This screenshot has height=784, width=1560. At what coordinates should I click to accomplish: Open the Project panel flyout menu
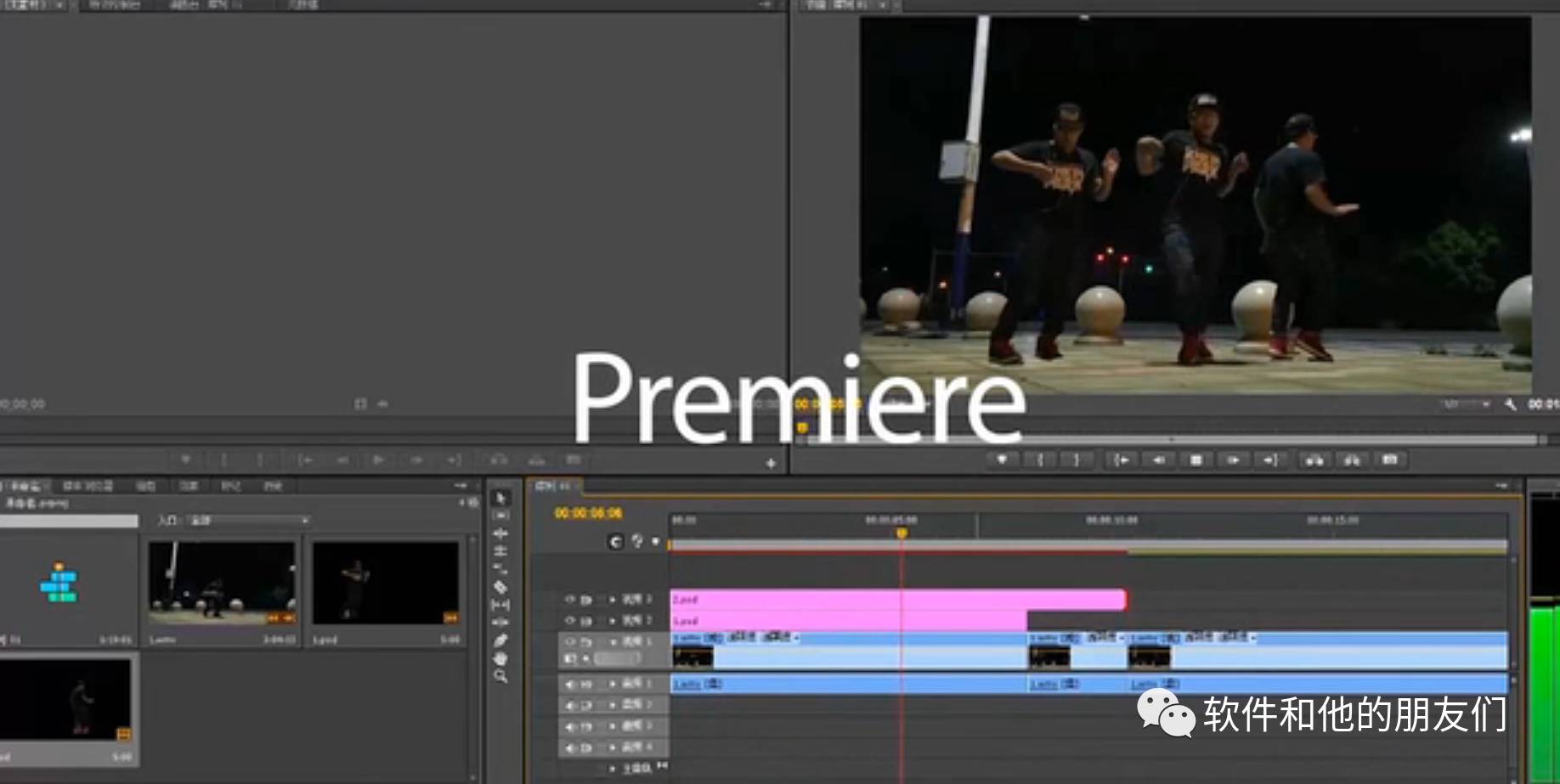461,486
